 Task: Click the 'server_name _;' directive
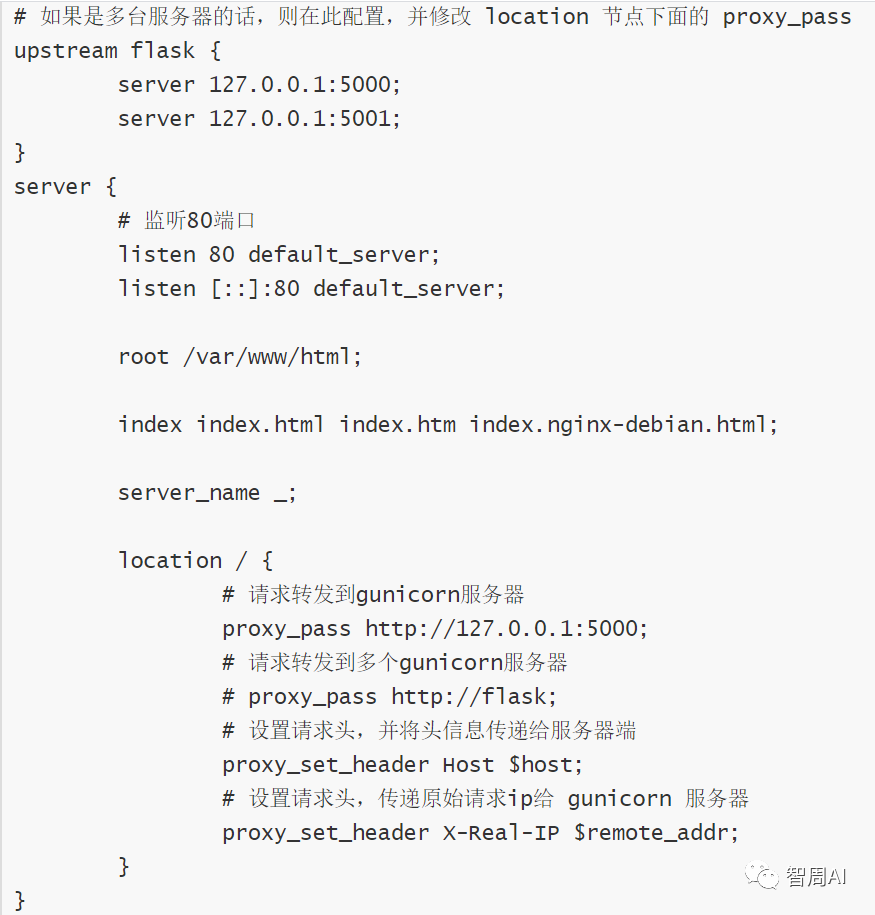207,493
